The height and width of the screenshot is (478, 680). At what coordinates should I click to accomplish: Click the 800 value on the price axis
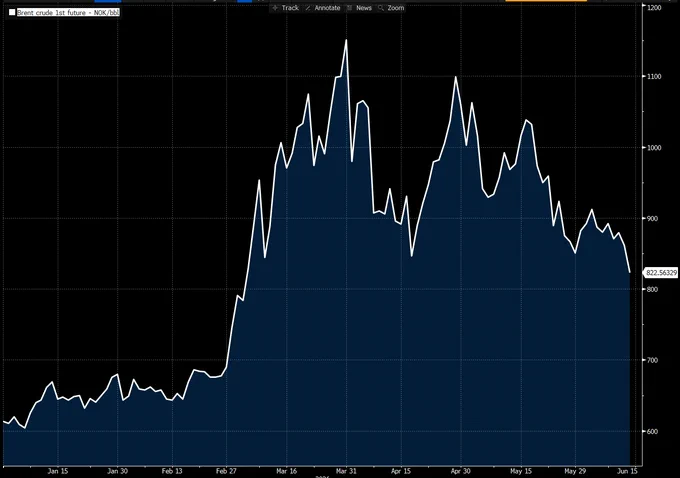(x=653, y=289)
